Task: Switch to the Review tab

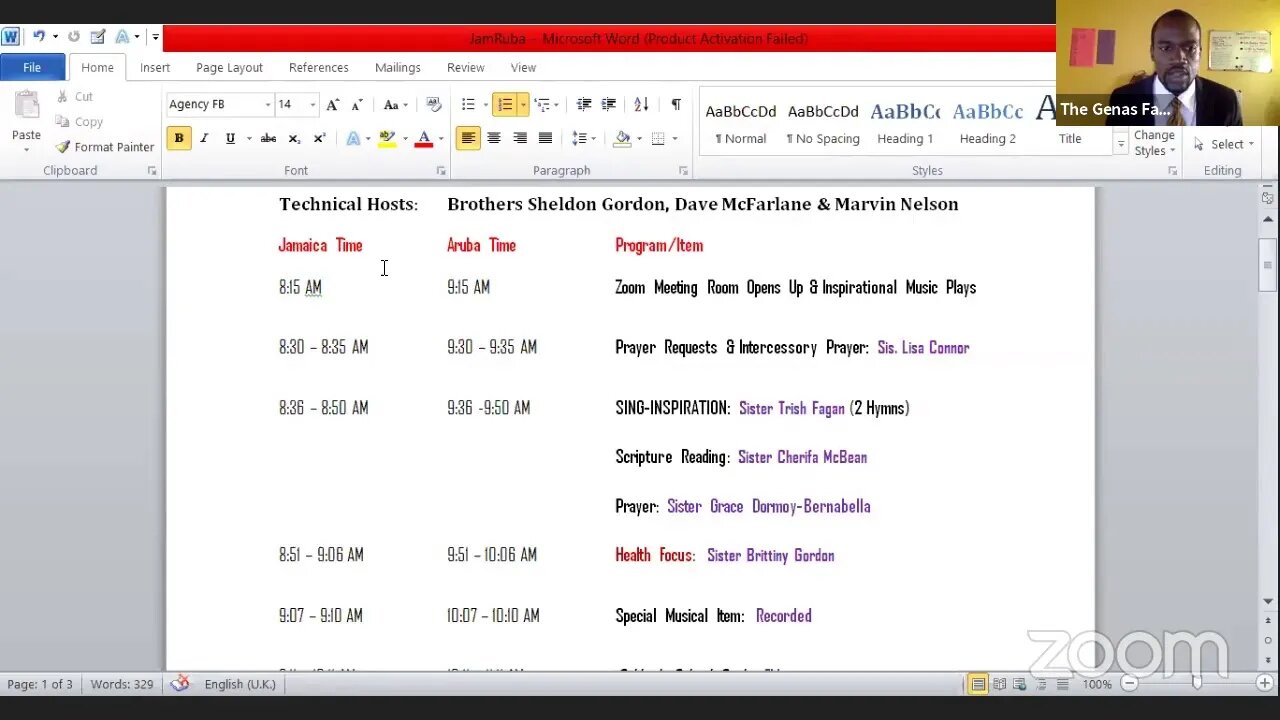Action: pos(466,67)
